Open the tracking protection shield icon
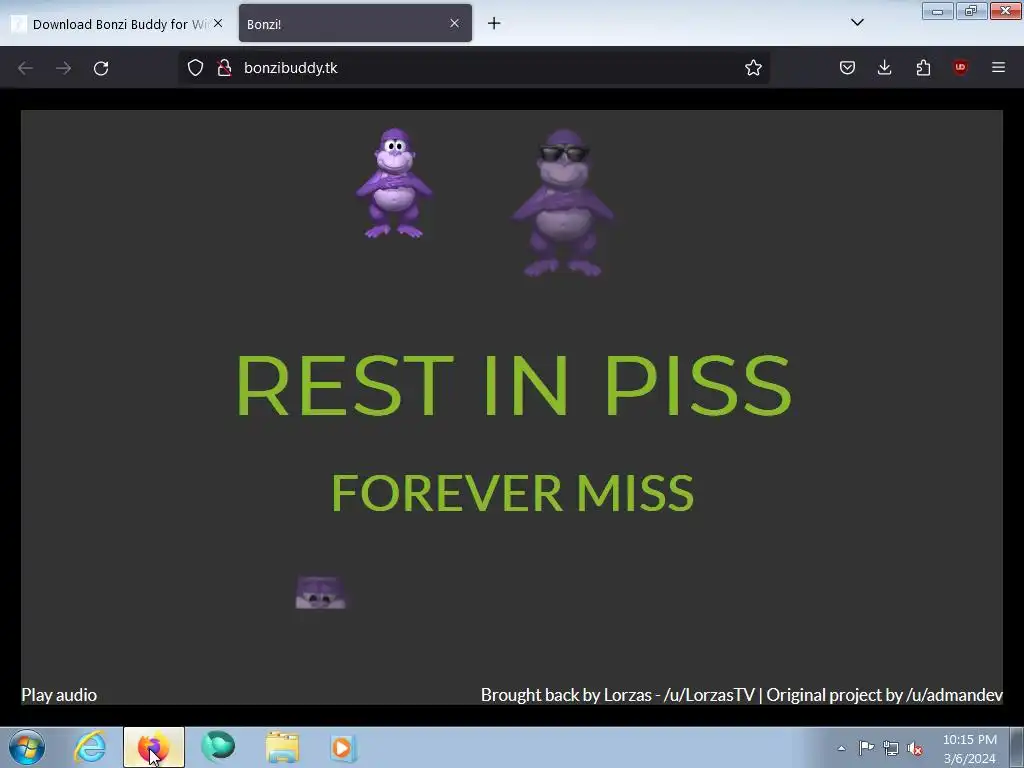 (x=195, y=67)
